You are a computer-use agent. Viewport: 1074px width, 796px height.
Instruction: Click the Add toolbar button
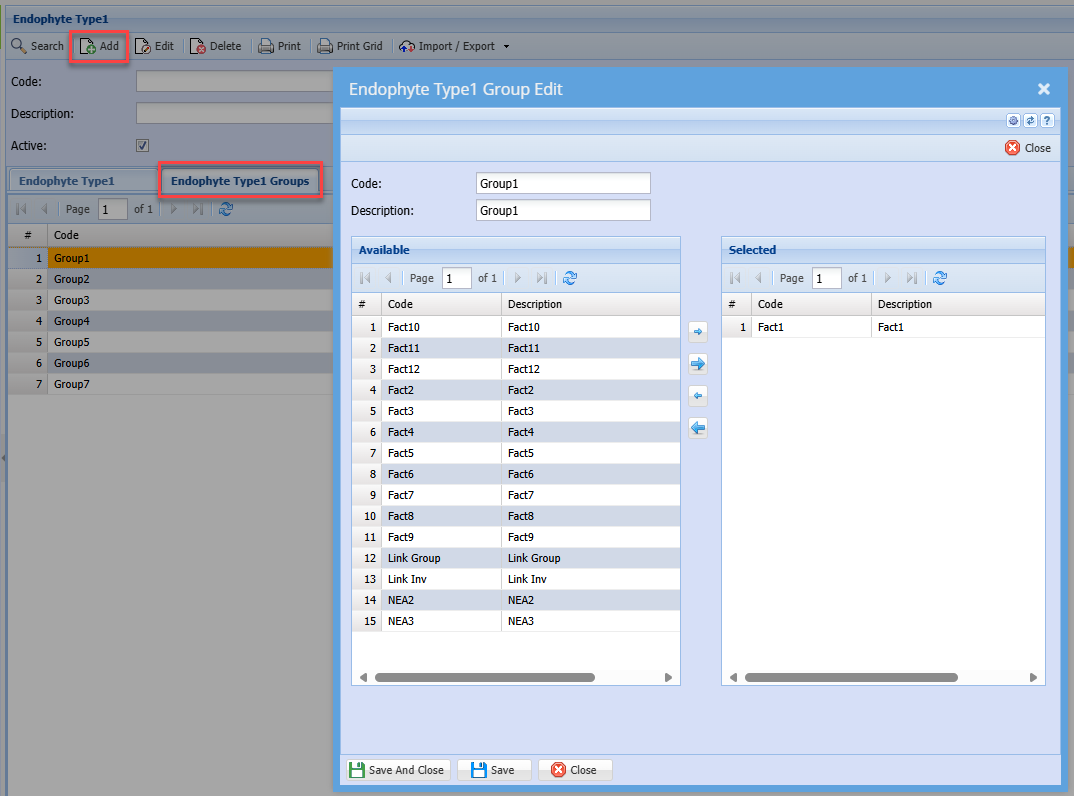click(99, 46)
